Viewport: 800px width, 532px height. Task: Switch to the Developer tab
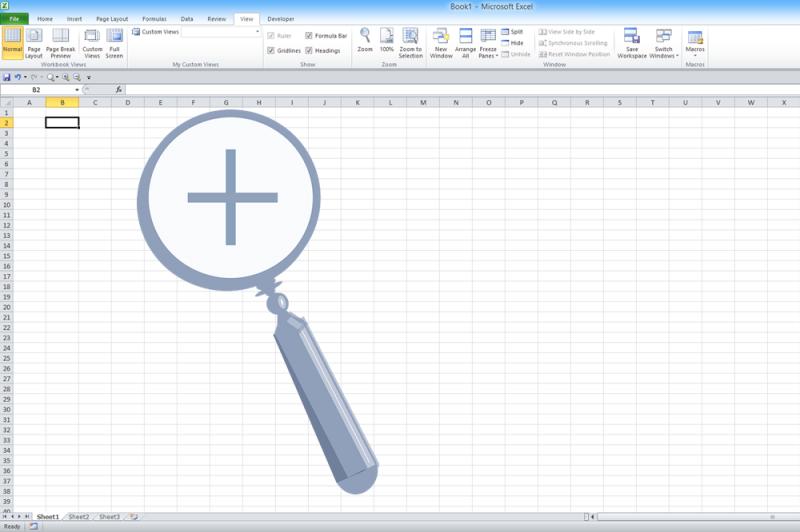pyautogui.click(x=281, y=19)
